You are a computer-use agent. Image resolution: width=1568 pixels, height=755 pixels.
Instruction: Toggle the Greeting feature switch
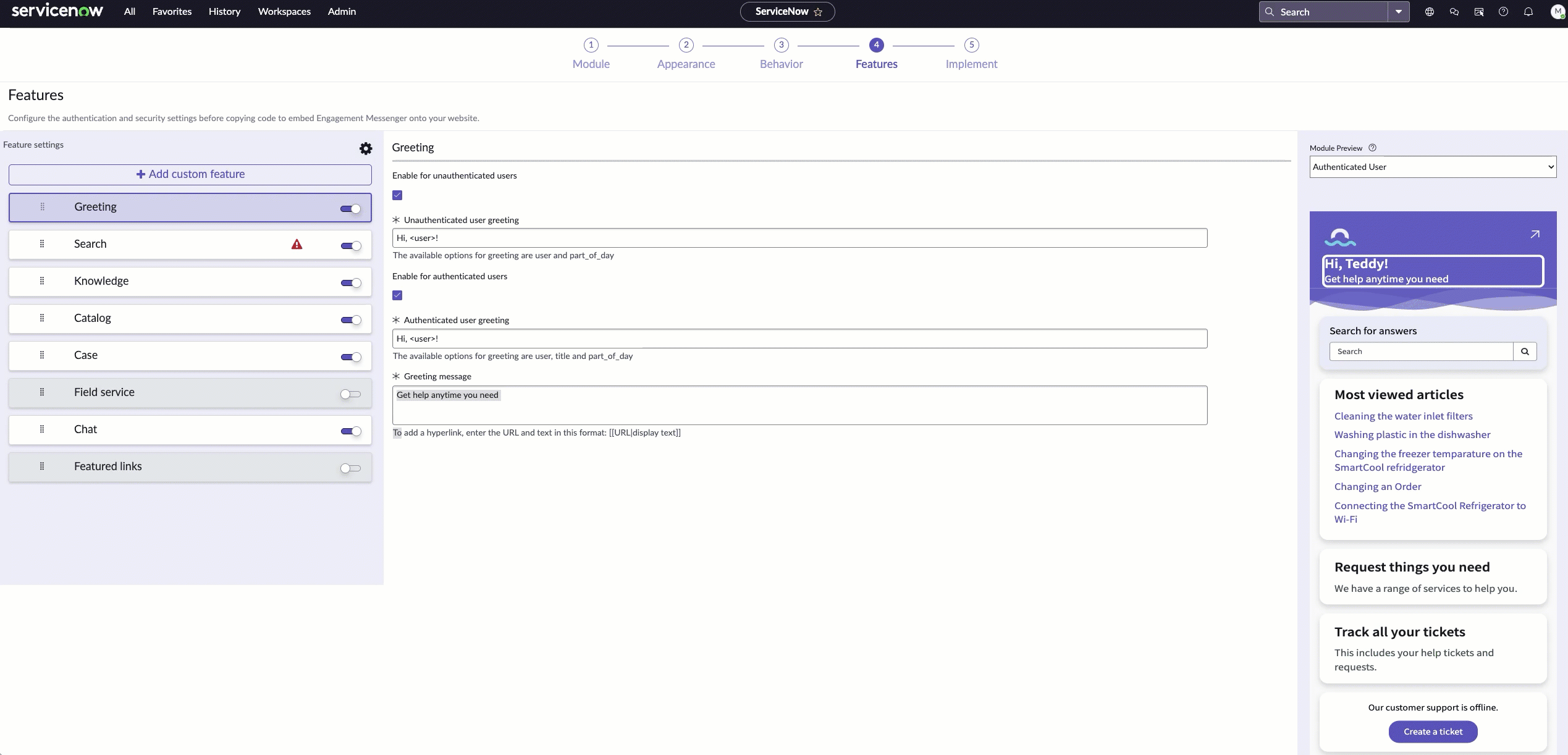(350, 209)
